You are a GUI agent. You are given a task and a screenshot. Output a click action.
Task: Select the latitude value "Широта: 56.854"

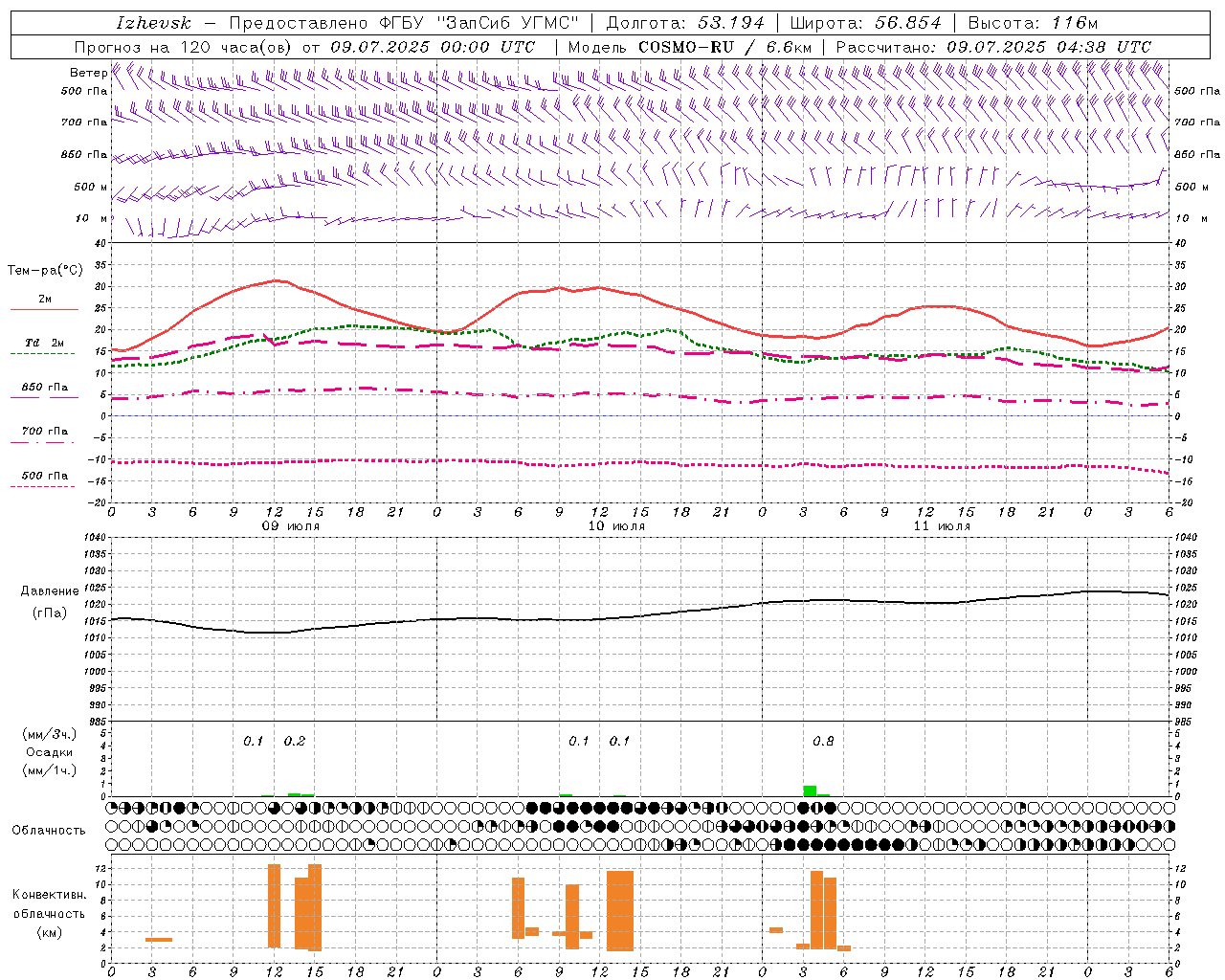tap(865, 23)
